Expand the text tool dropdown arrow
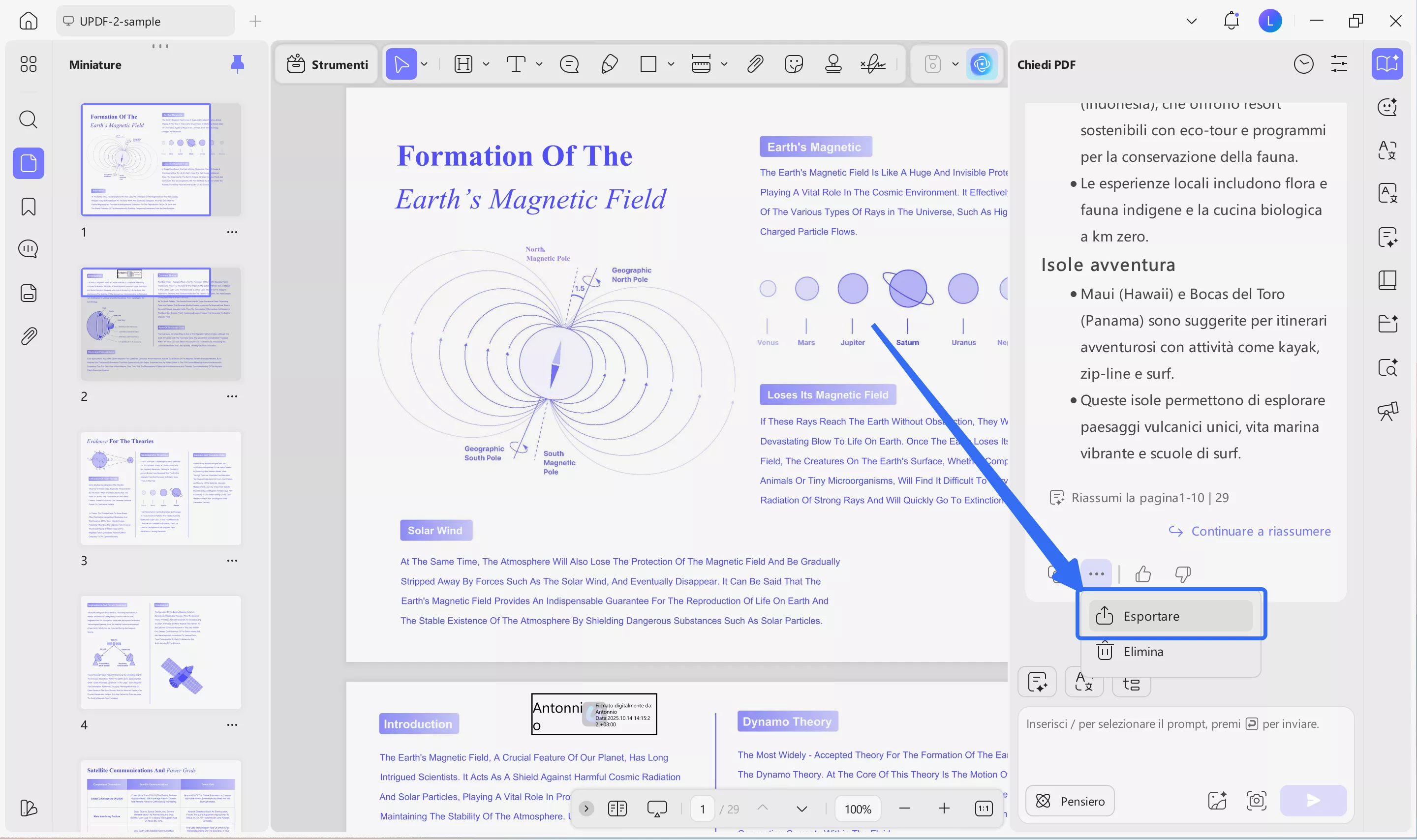 click(x=539, y=64)
